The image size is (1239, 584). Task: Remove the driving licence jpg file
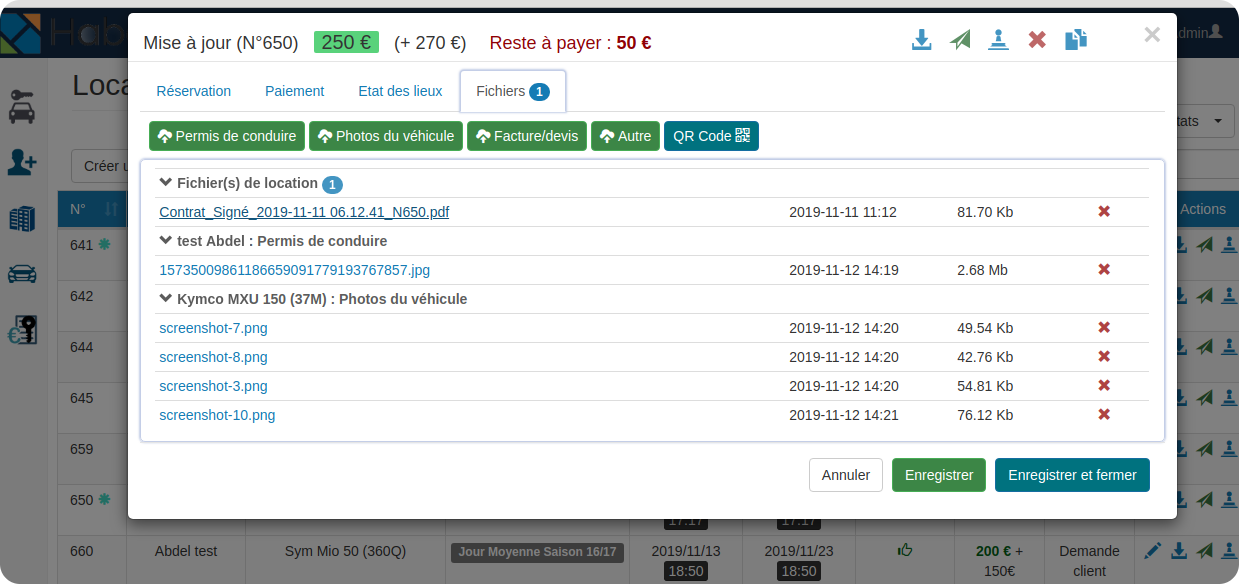coord(1104,270)
